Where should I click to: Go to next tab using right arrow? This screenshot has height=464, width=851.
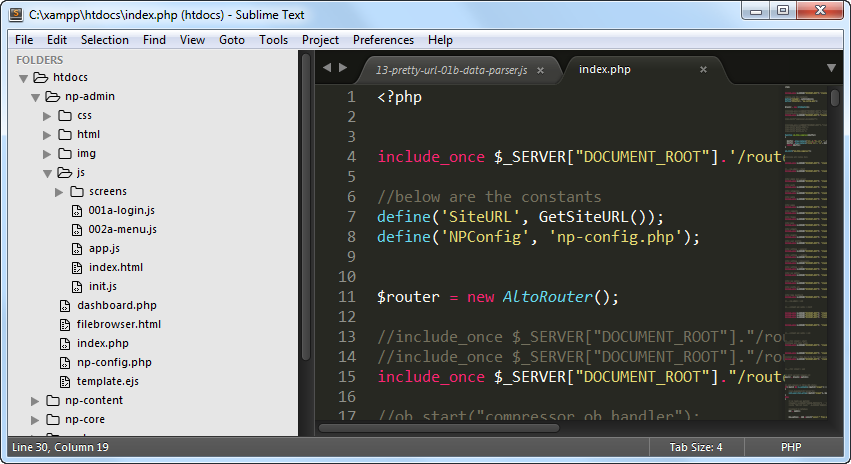[x=344, y=68]
